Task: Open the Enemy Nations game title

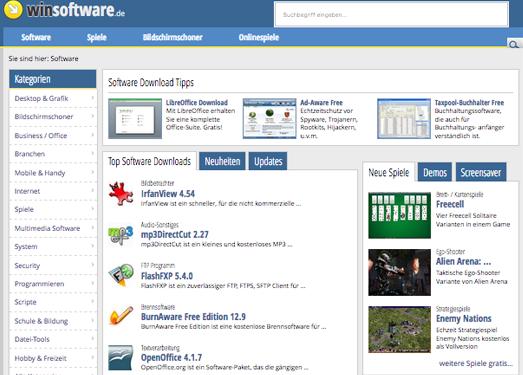Action: click(x=464, y=319)
